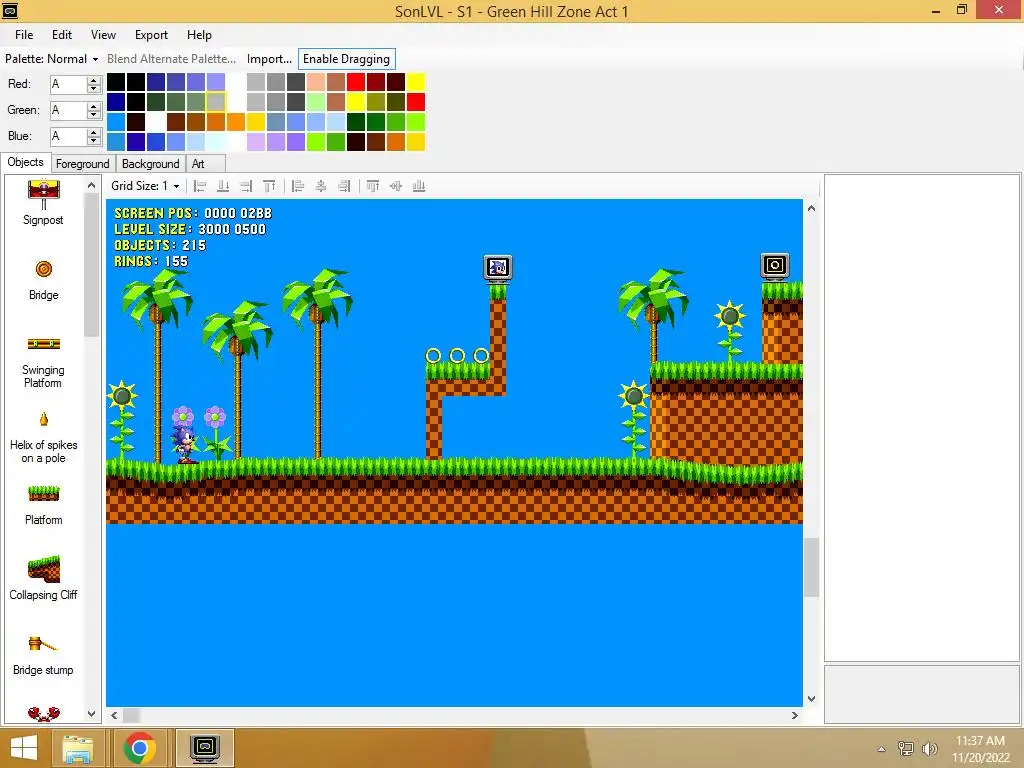Open the File menu

tap(24, 35)
